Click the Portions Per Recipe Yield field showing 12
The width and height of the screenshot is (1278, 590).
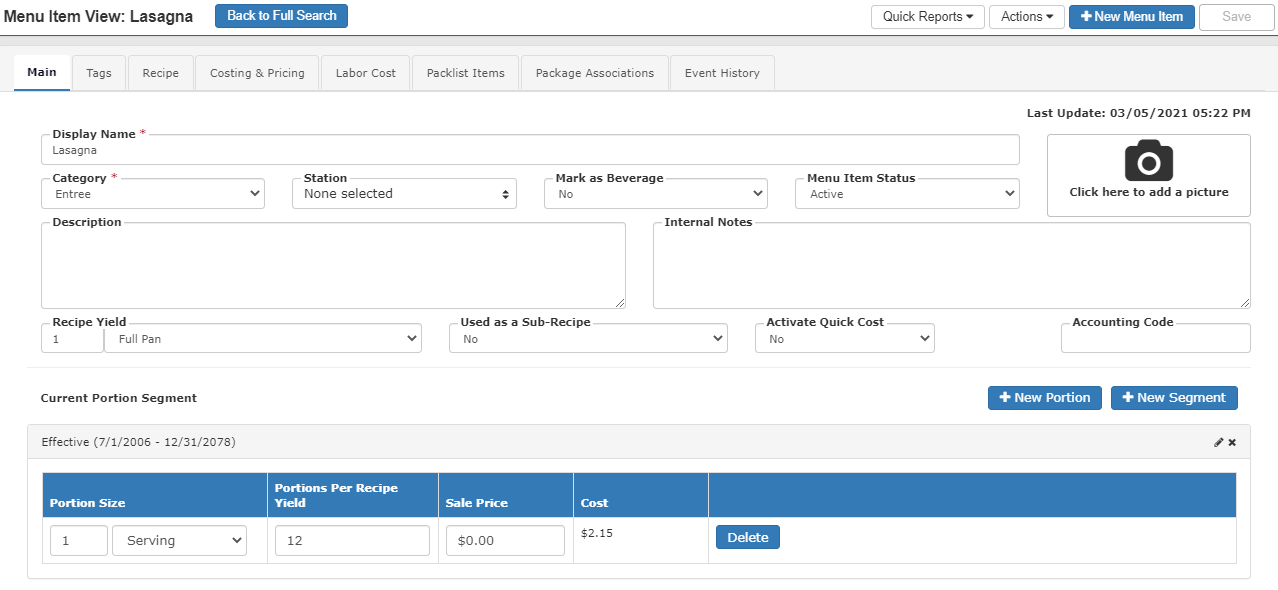coord(352,541)
